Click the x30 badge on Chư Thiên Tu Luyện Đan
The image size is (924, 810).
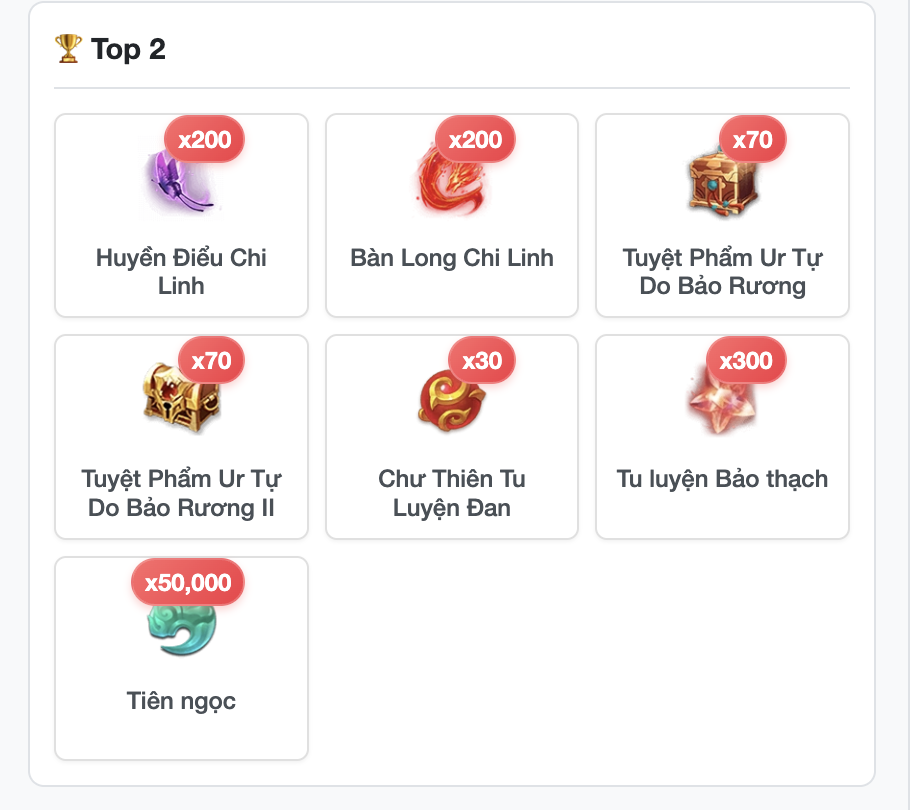click(482, 361)
